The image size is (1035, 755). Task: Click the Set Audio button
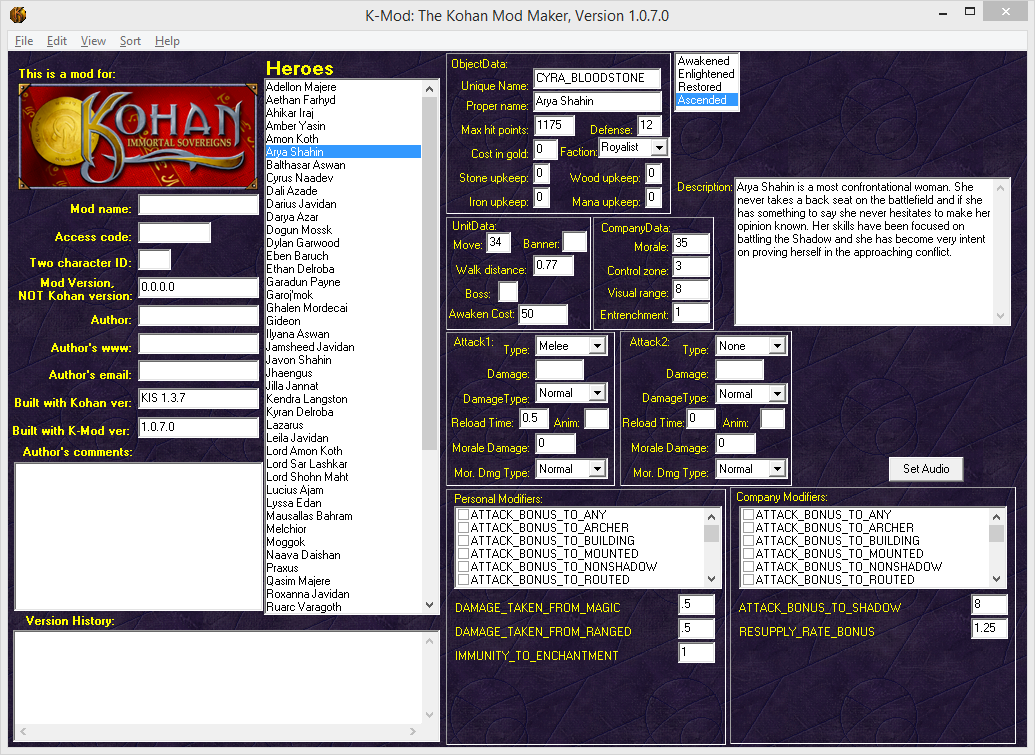tap(926, 469)
